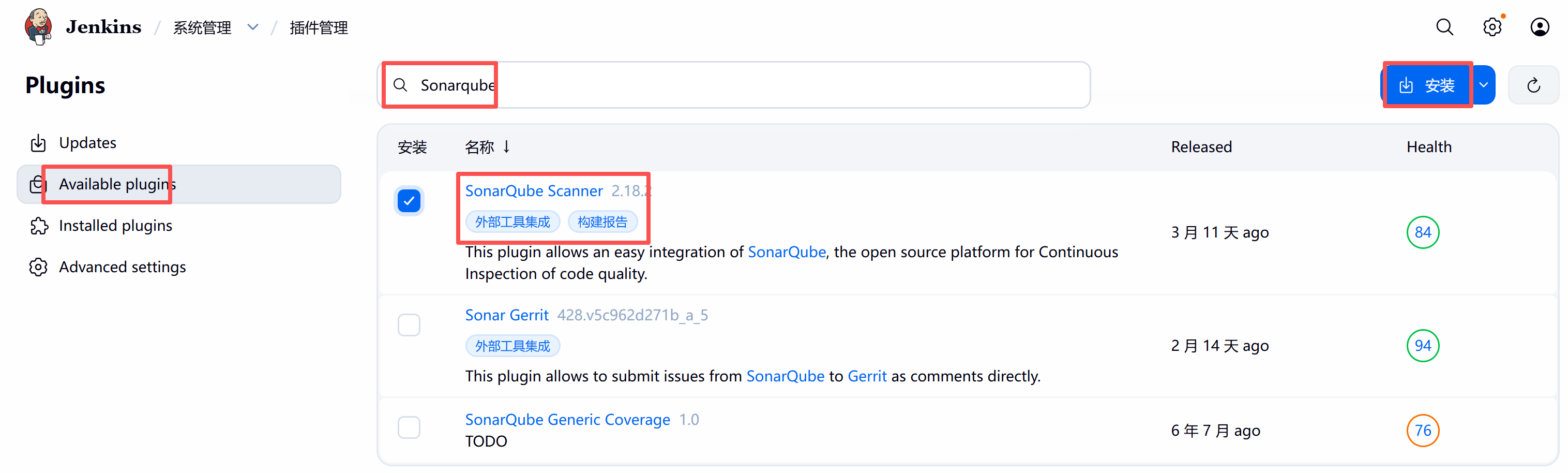Click the Updates download icon in sidebar

pos(38,143)
